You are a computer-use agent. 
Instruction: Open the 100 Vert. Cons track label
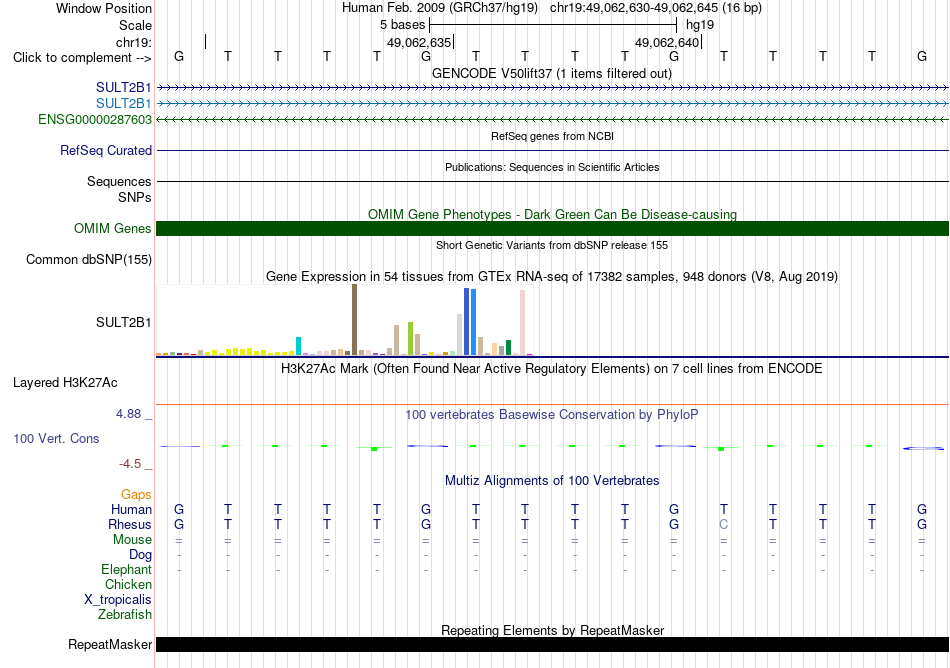pyautogui.click(x=56, y=438)
